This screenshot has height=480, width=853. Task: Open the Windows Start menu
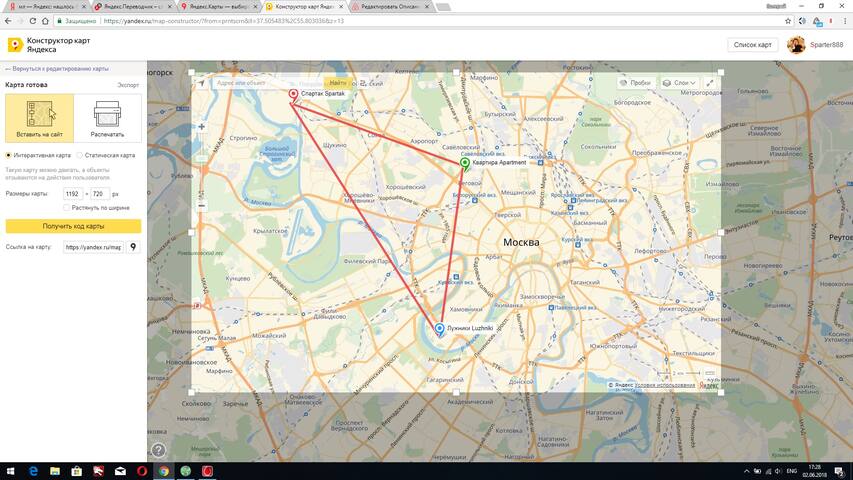(10, 471)
